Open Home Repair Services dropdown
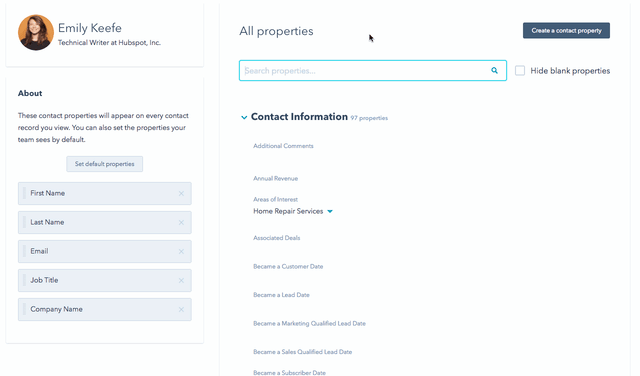 pos(330,211)
